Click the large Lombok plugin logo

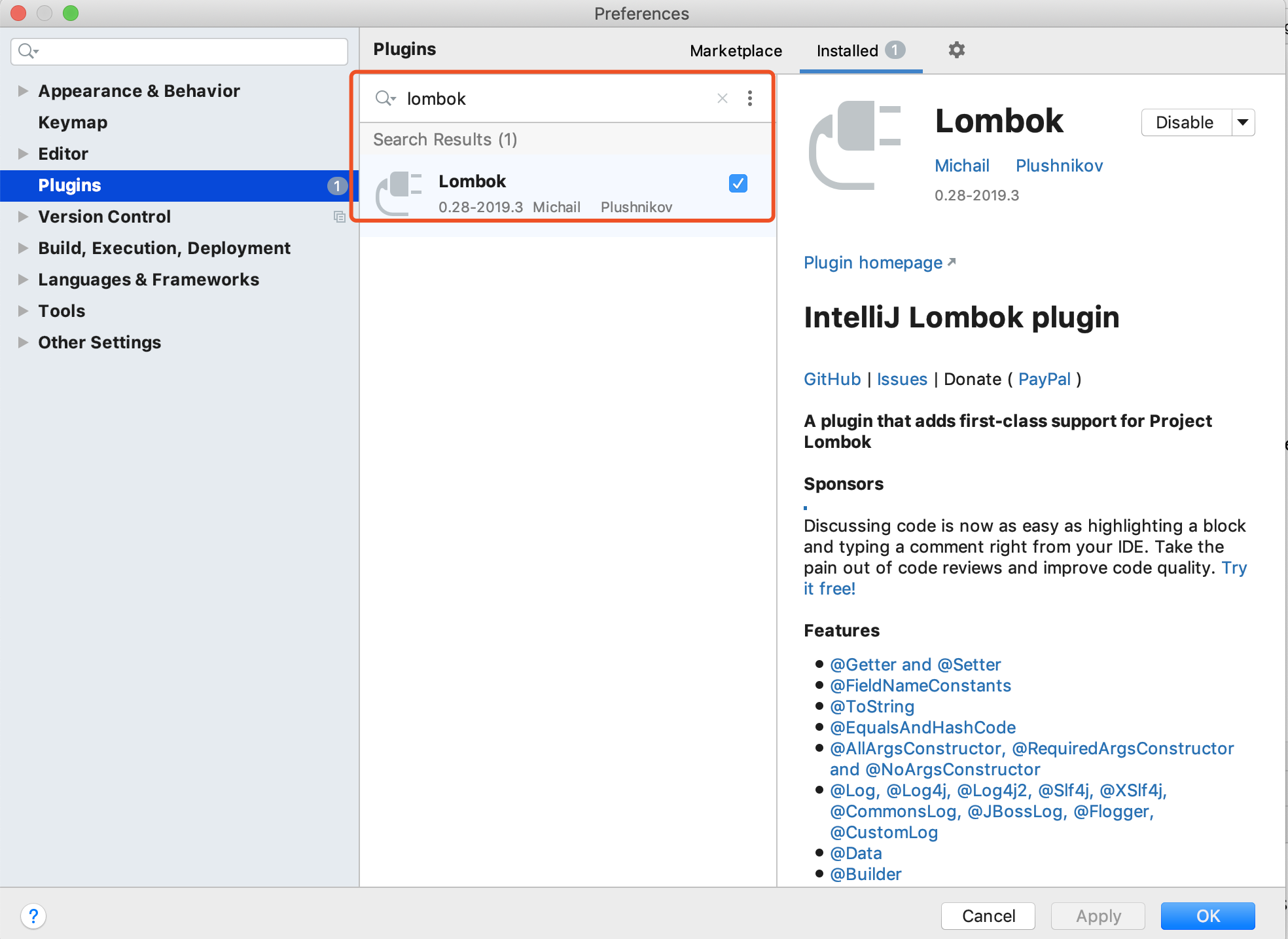pyautogui.click(x=855, y=145)
